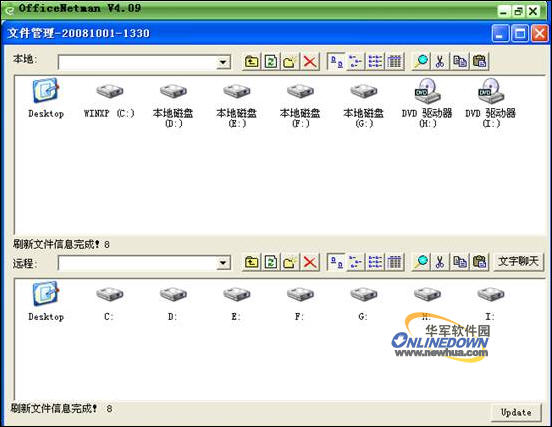Select local 本地磁盘 (D:) drive
Screen dimensions: 552x427
coord(173,105)
